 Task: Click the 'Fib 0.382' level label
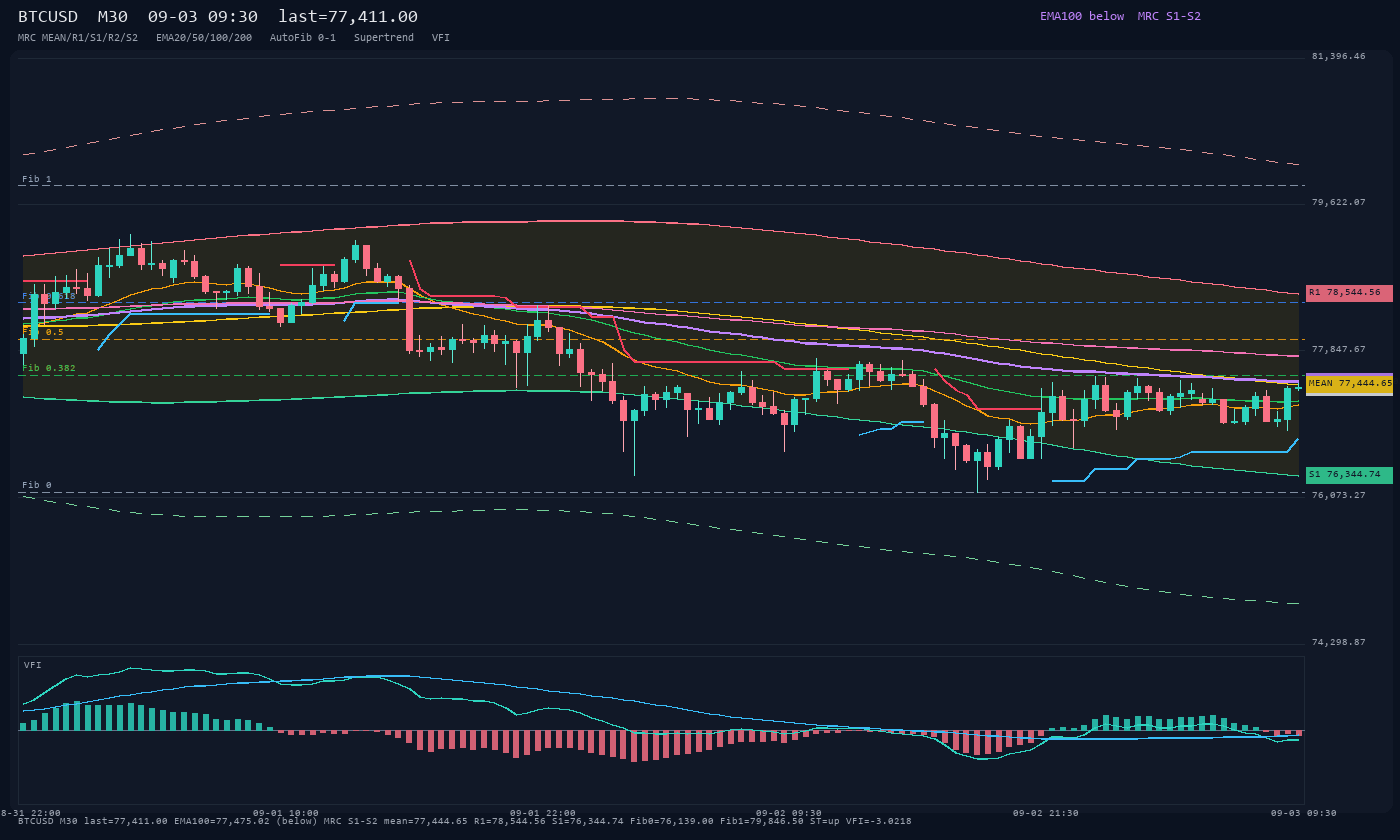click(49, 368)
